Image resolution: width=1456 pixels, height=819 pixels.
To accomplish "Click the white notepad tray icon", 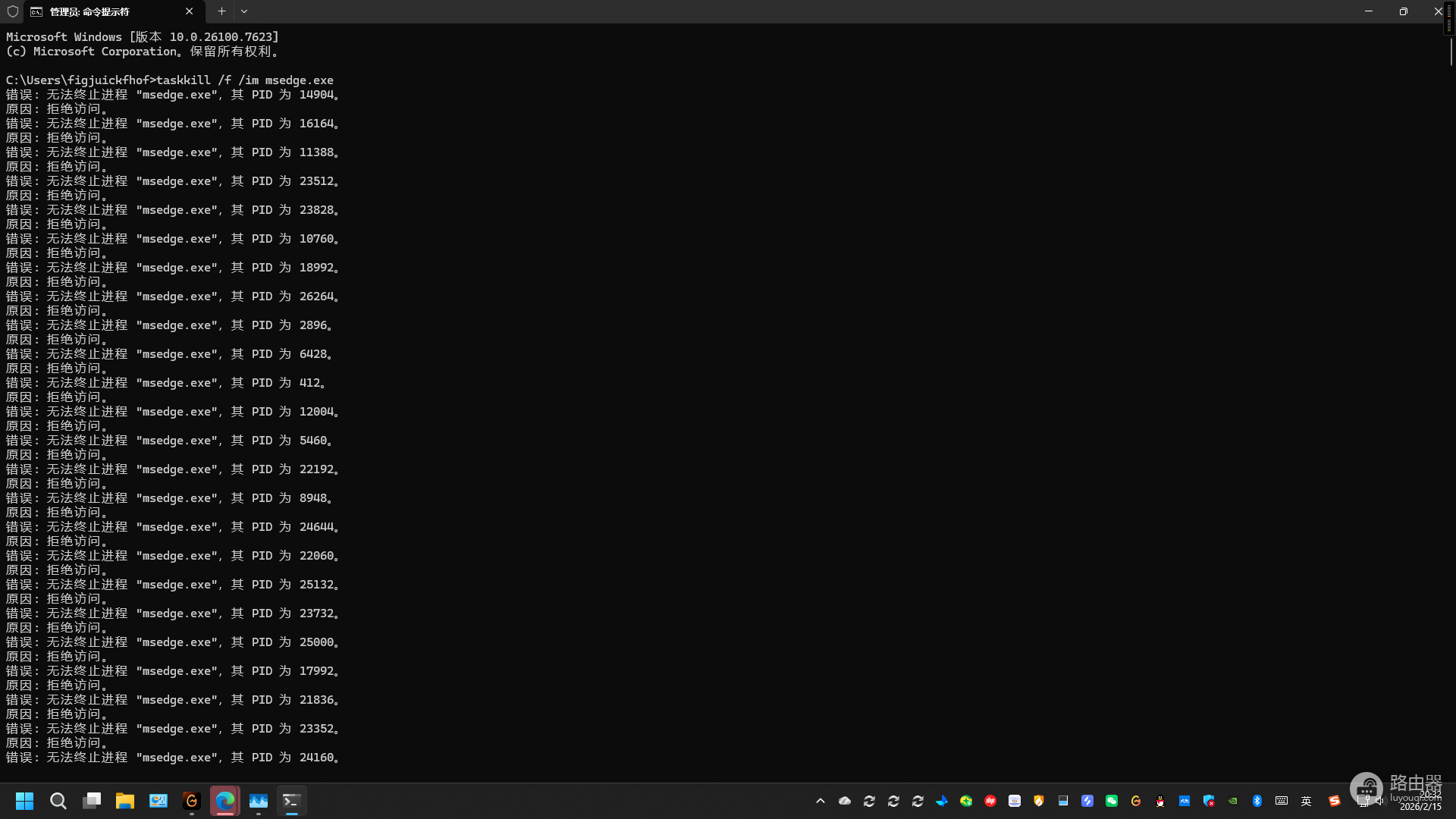I will tap(1015, 801).
